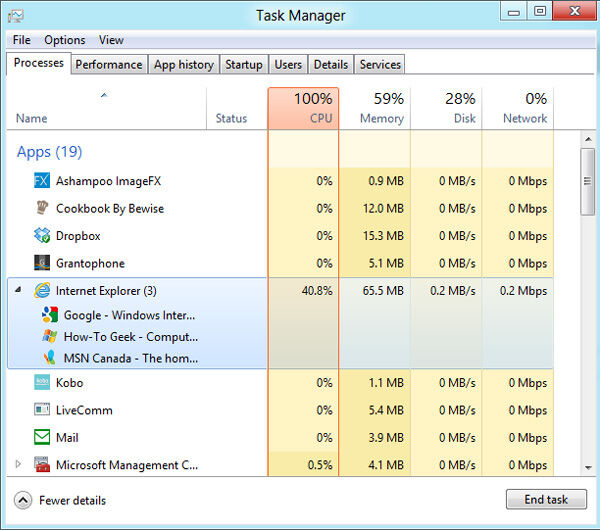Click the Kobo app icon

pos(42,383)
